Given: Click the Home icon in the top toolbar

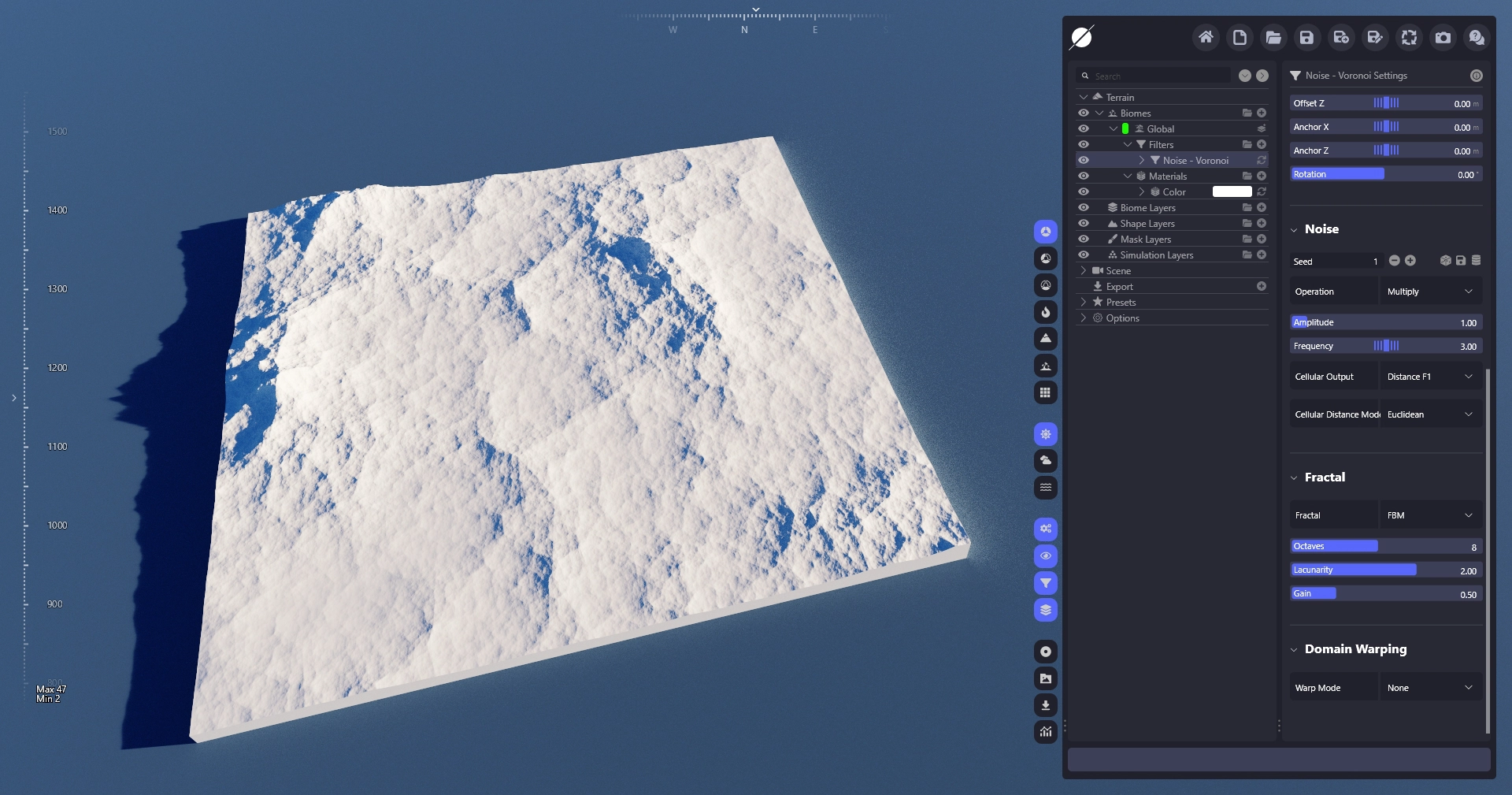Looking at the screenshot, I should (x=1205, y=37).
